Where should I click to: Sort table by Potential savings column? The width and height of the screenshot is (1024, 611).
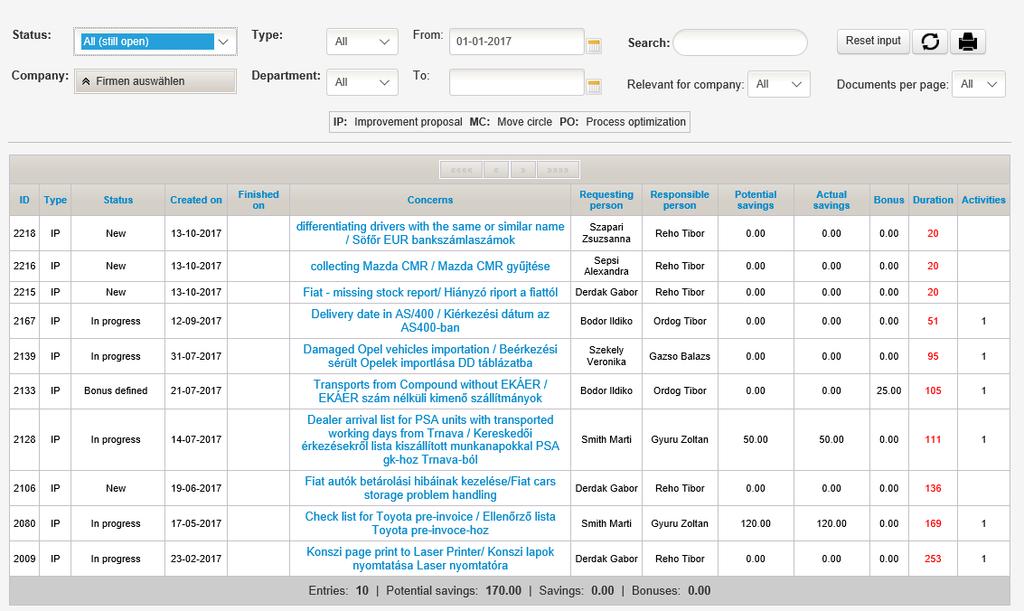coord(756,200)
